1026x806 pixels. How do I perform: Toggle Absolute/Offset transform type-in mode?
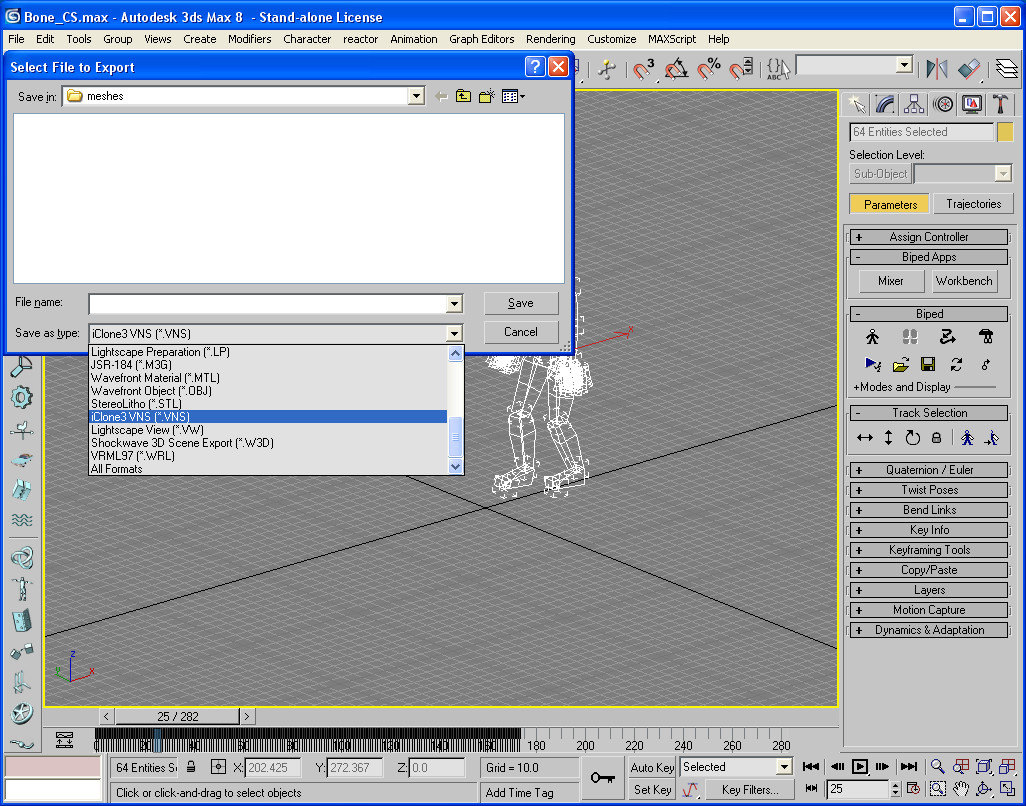click(219, 767)
